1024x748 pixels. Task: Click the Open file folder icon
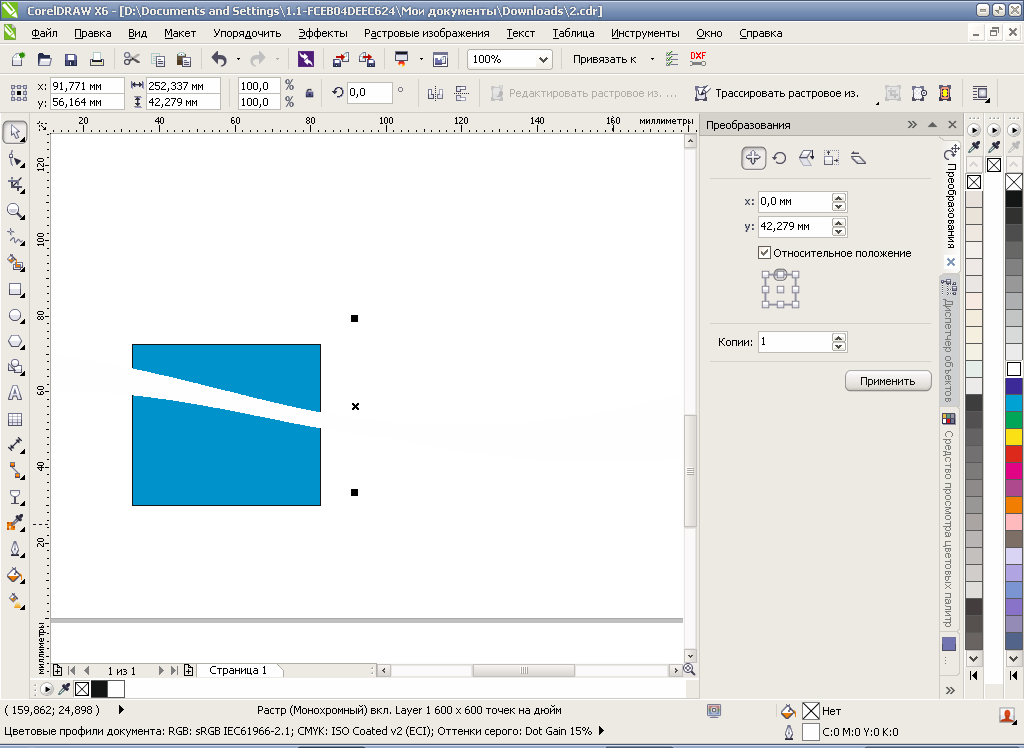(44, 59)
